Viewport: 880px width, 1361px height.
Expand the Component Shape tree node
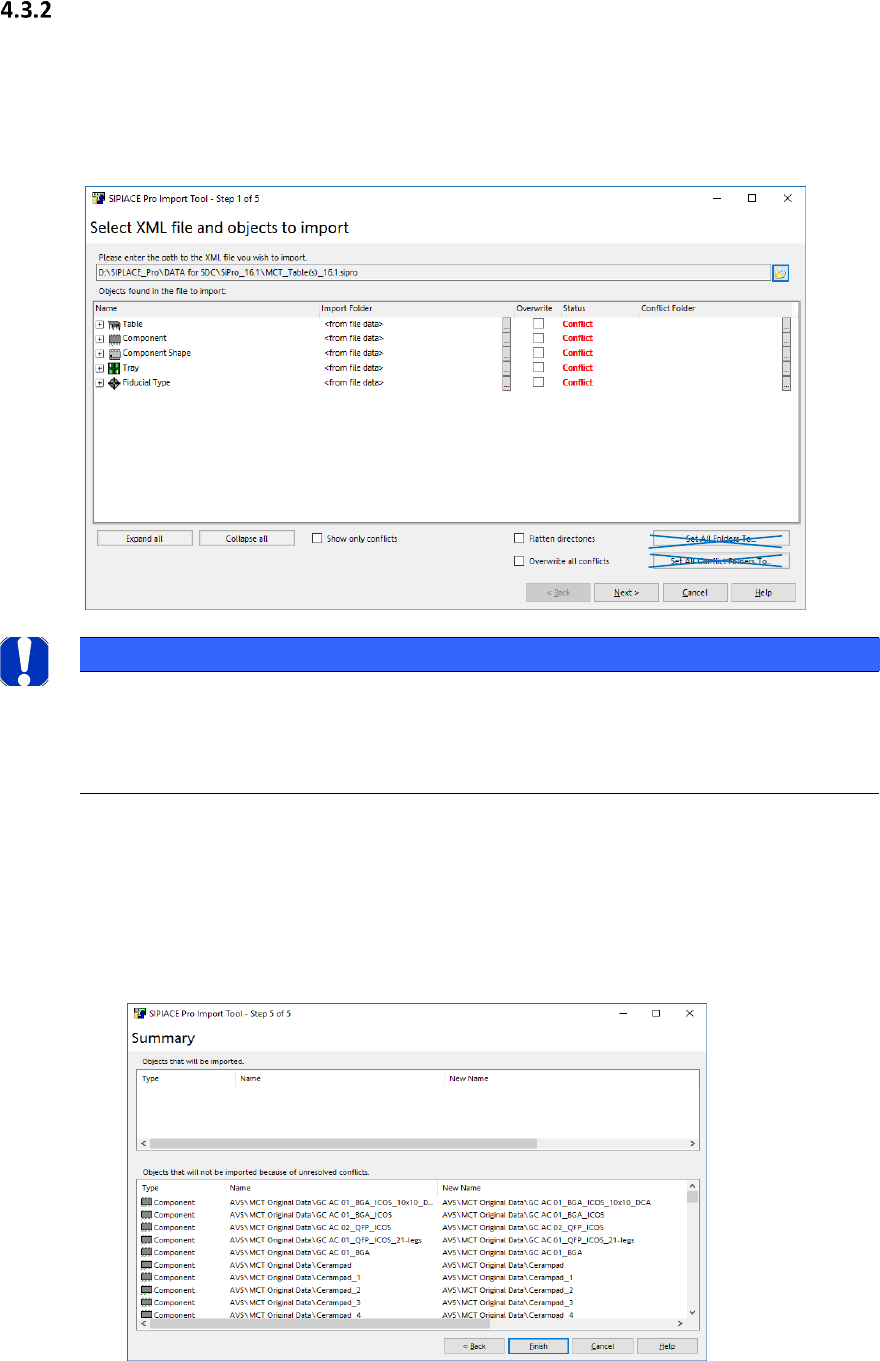(x=100, y=353)
